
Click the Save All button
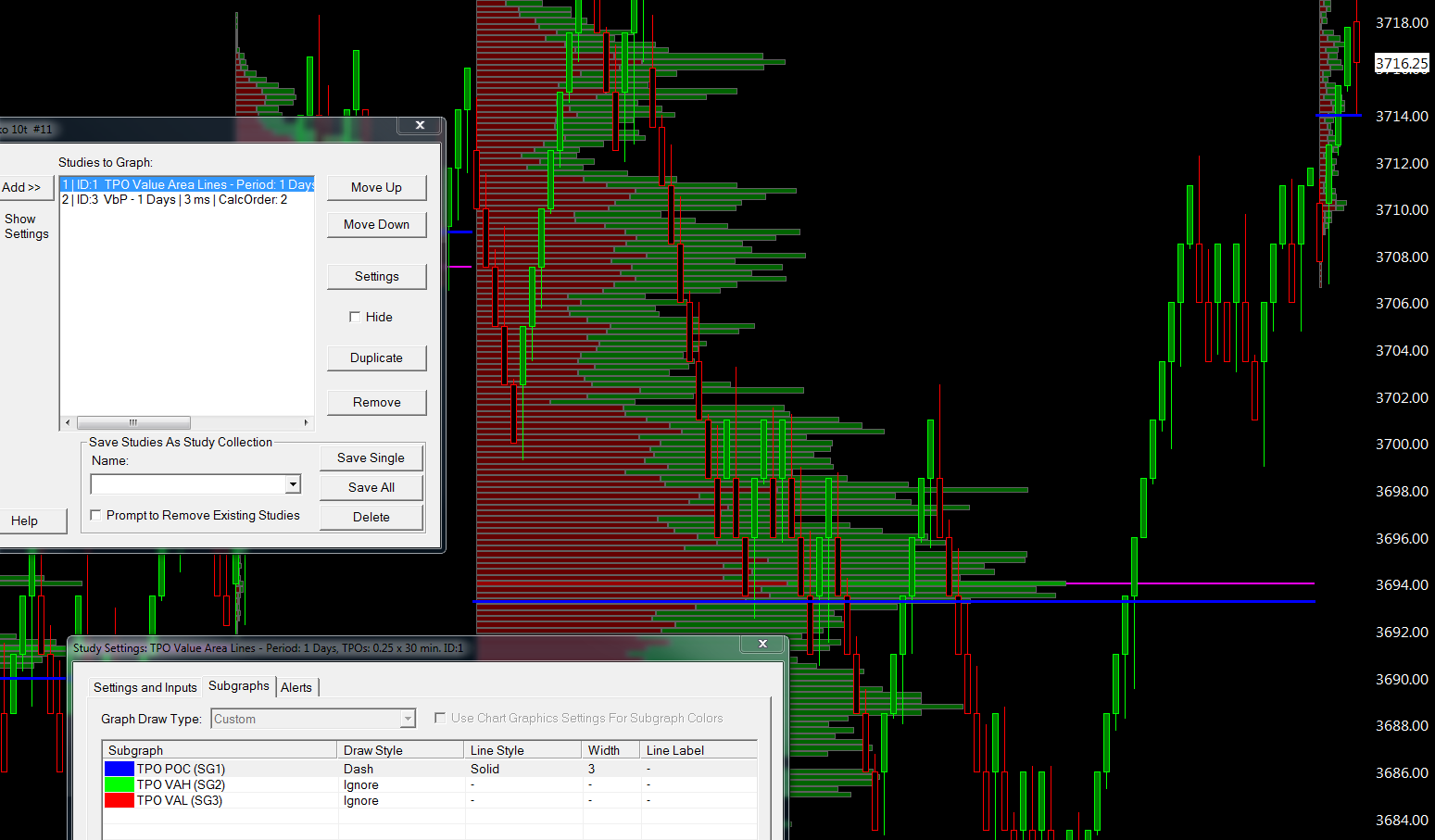click(x=371, y=487)
